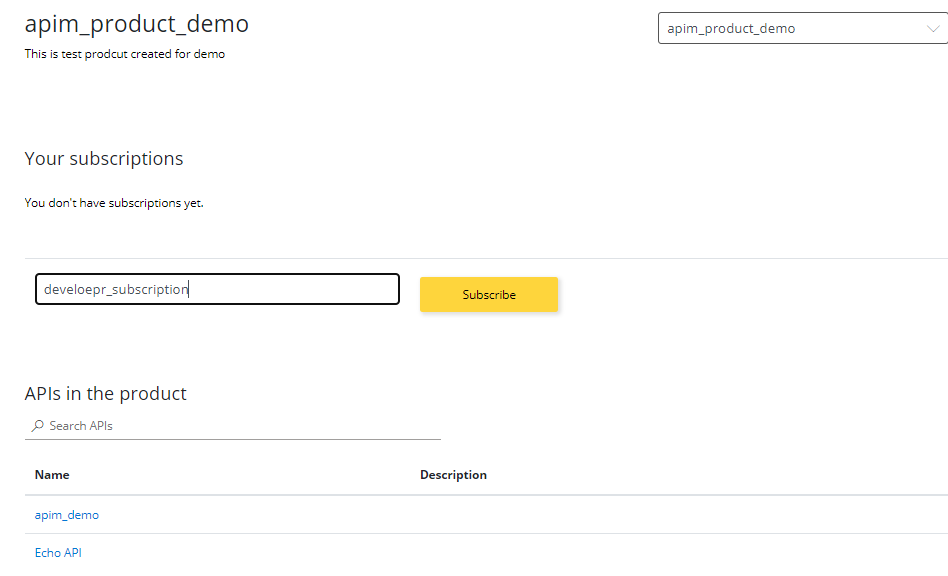The height and width of the screenshot is (576, 948).
Task: Open the Echo API details
Action: (58, 552)
